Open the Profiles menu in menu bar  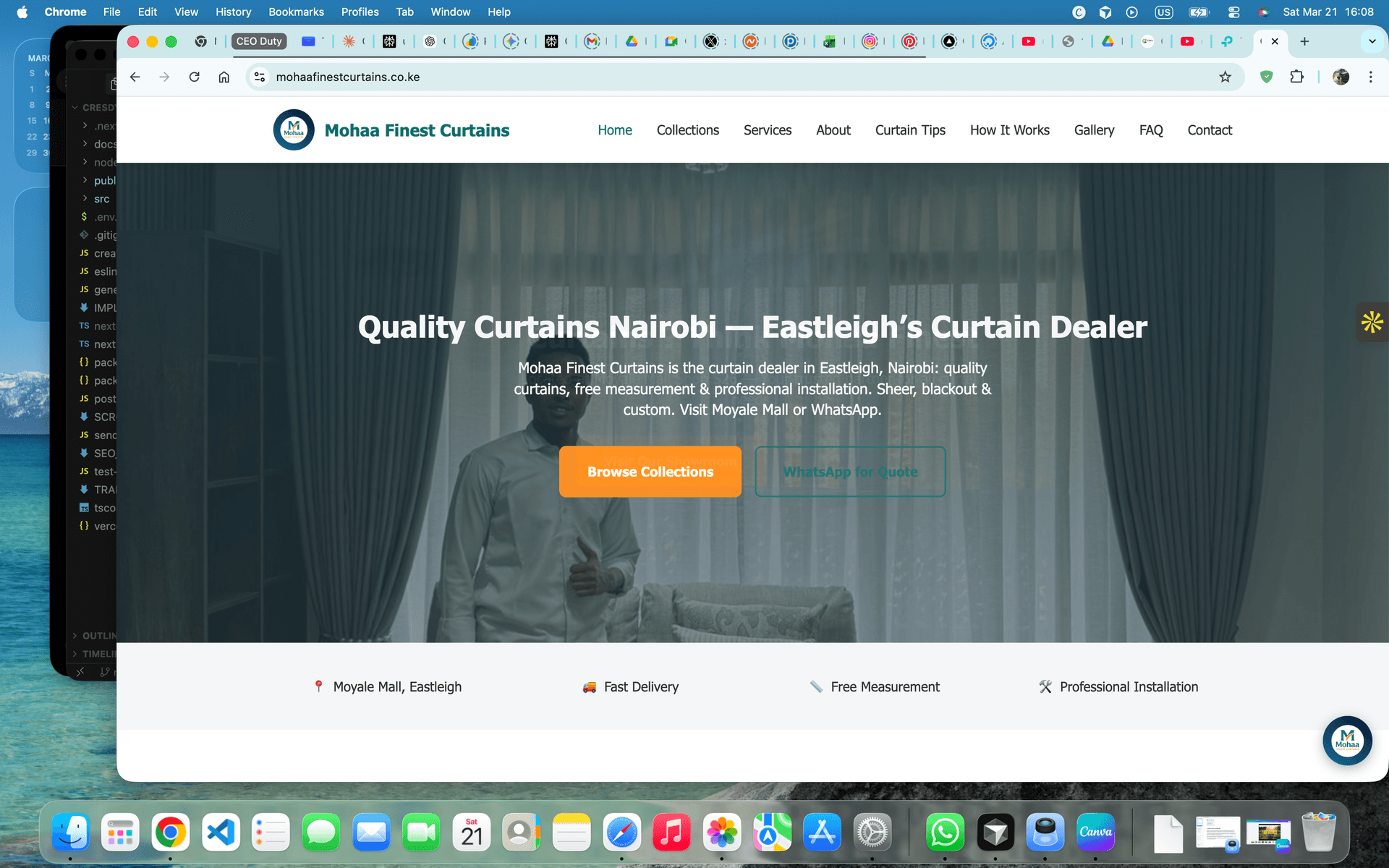coord(360,12)
